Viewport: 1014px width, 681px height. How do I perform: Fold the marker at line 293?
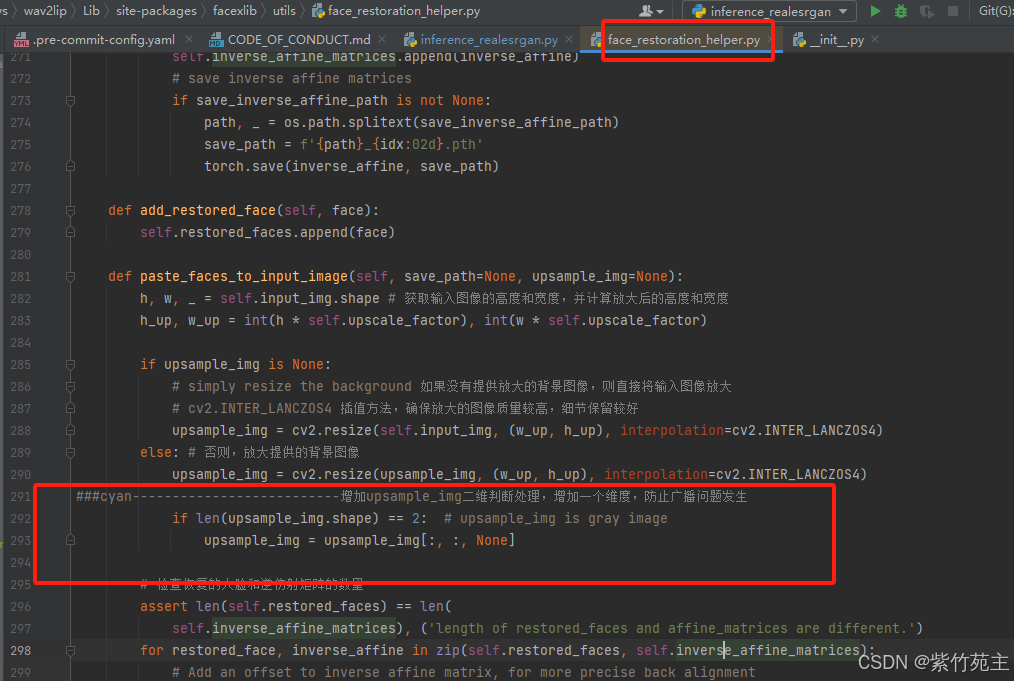(70, 540)
